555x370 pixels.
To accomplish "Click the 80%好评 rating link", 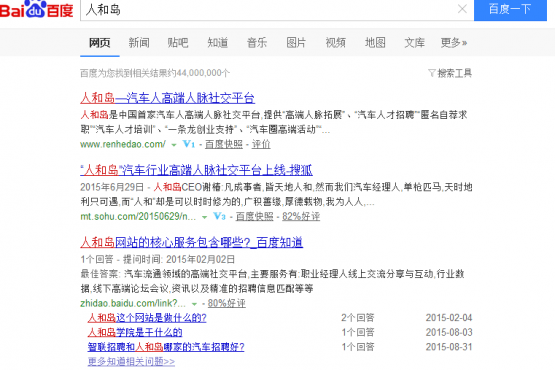I will tap(227, 303).
